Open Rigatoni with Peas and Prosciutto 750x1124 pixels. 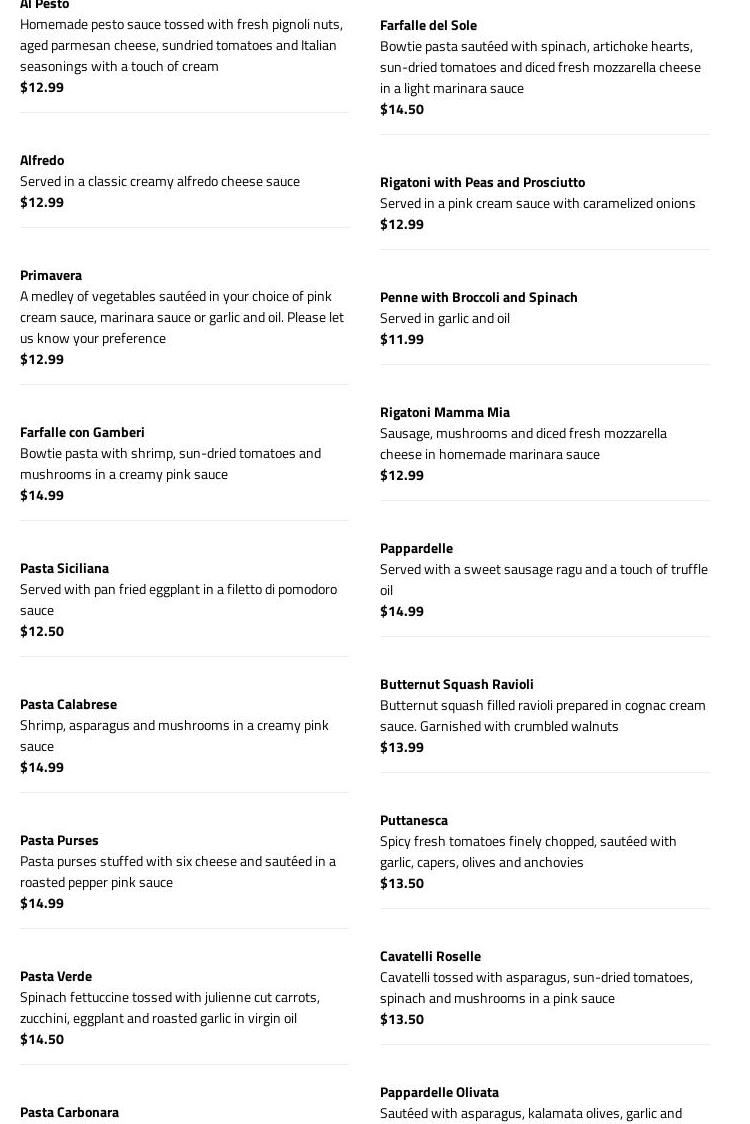(x=482, y=182)
